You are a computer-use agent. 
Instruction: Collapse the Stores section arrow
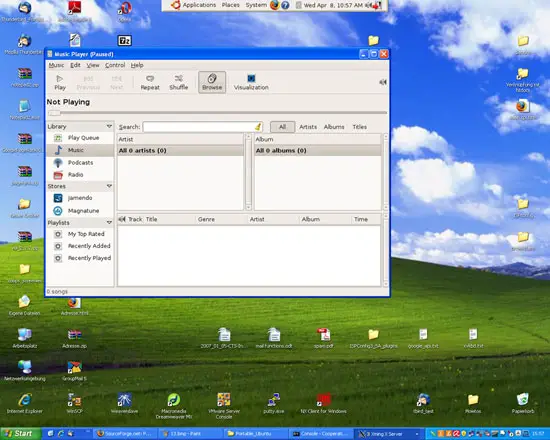[x=109, y=186]
